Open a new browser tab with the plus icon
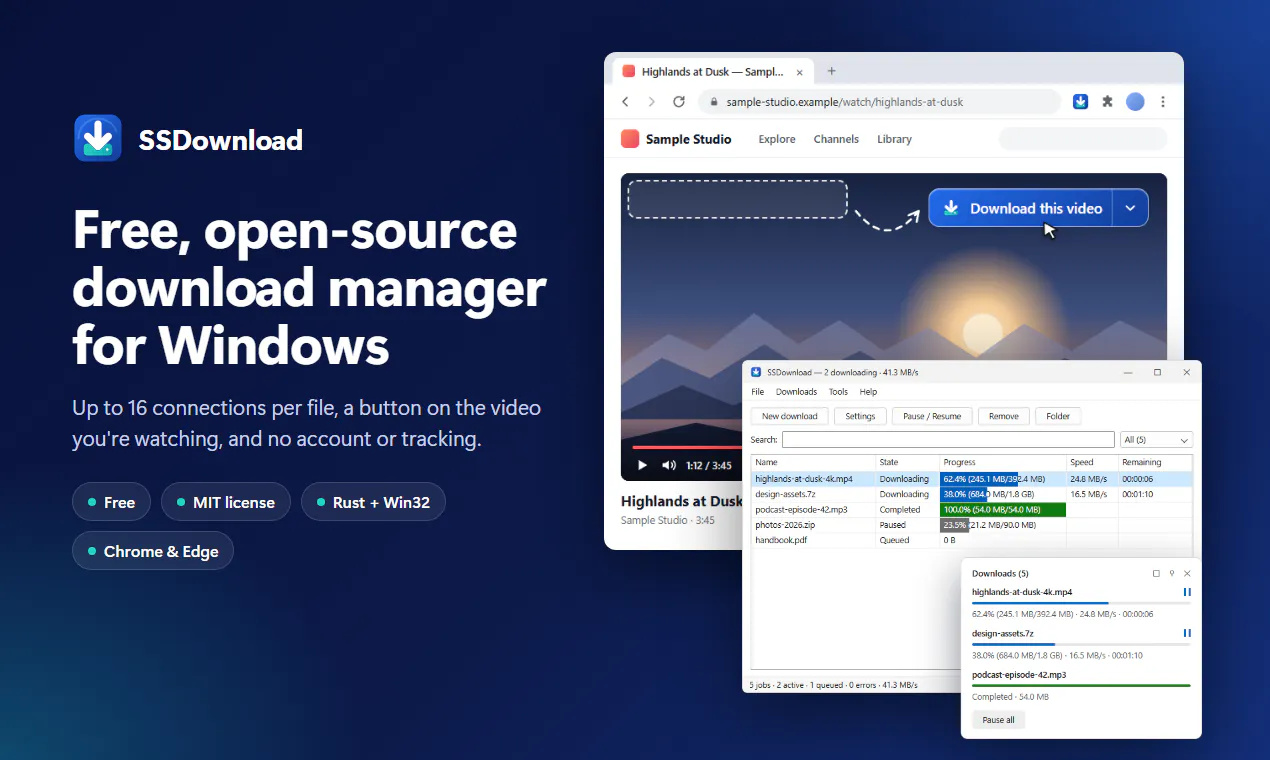The image size is (1270, 760). tap(831, 71)
